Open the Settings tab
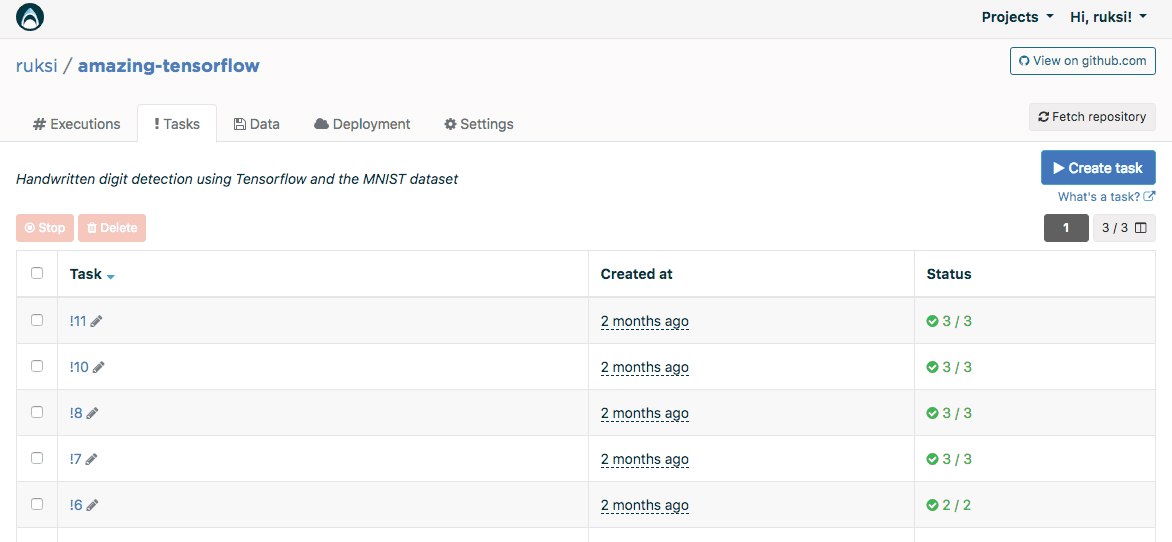The image size is (1172, 542). click(x=478, y=124)
